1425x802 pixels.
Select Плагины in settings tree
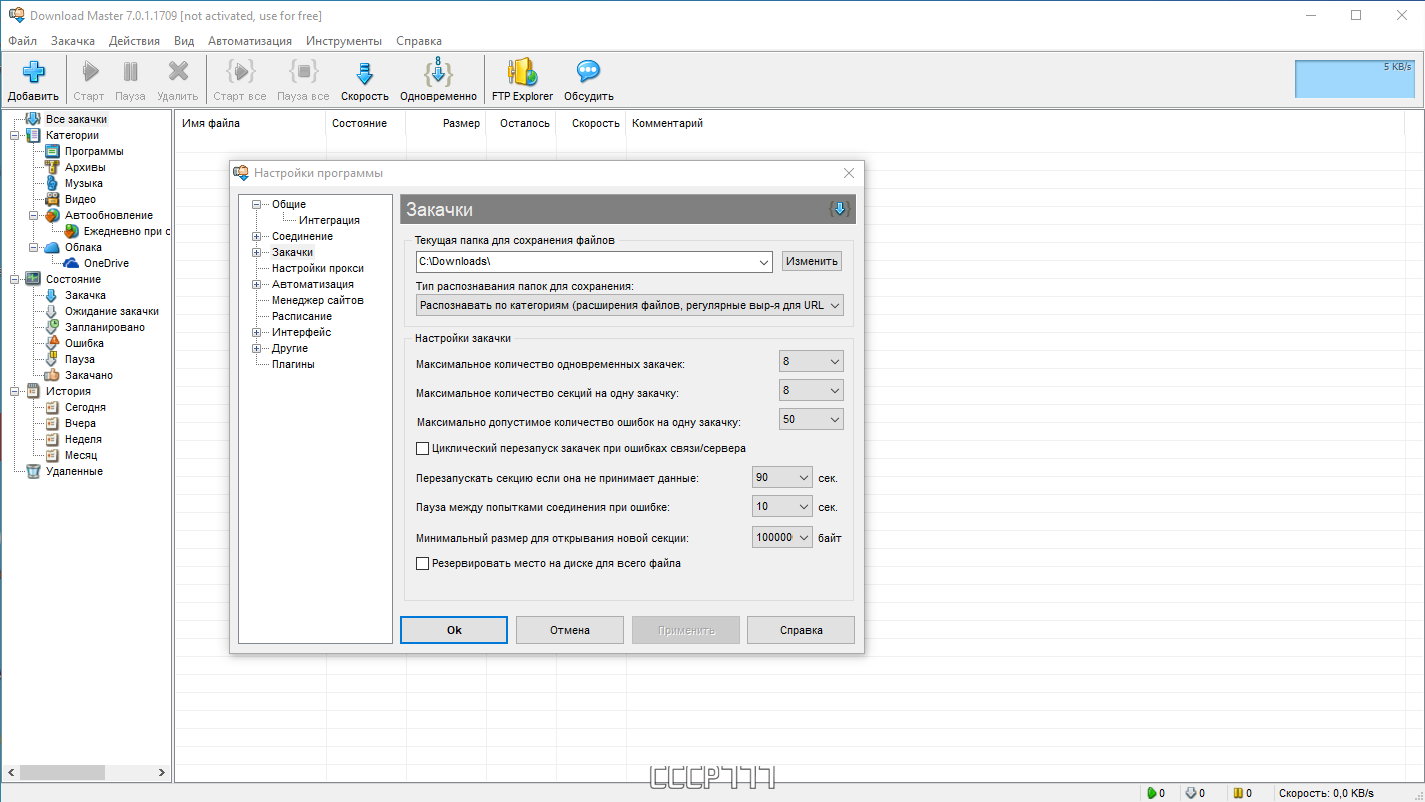point(293,364)
